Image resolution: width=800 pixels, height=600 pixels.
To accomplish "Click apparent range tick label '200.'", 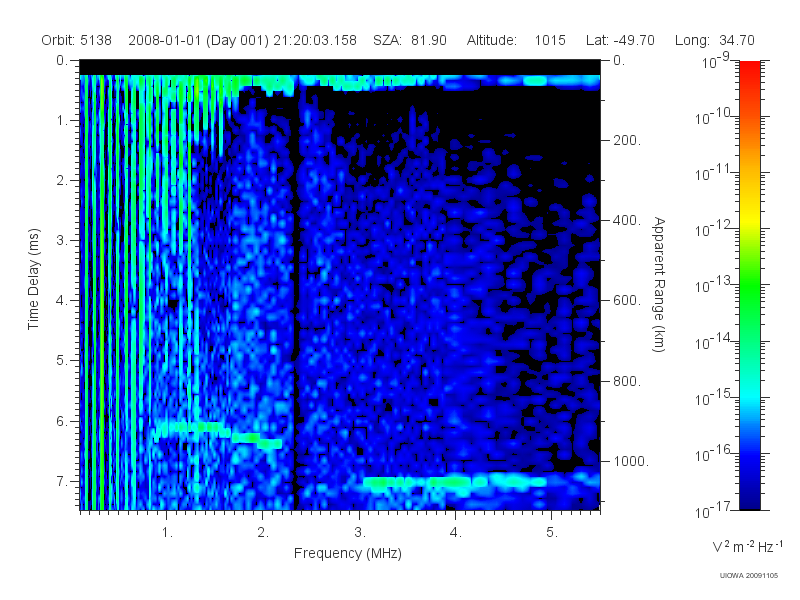I will (627, 140).
